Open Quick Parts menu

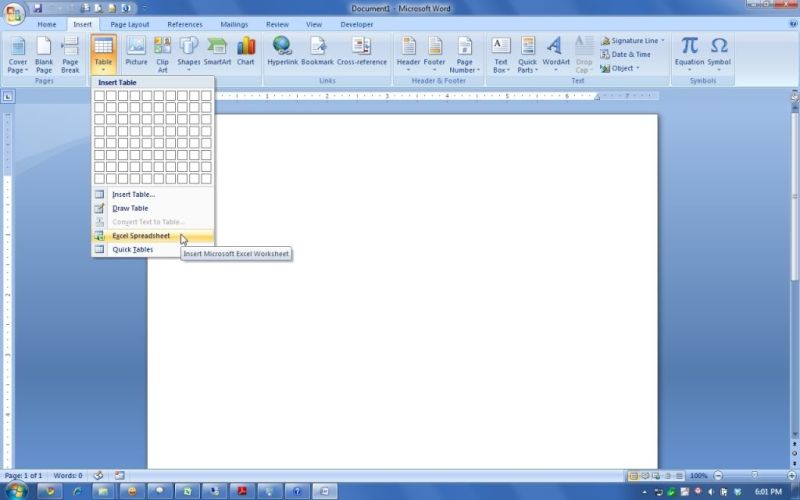[x=527, y=55]
